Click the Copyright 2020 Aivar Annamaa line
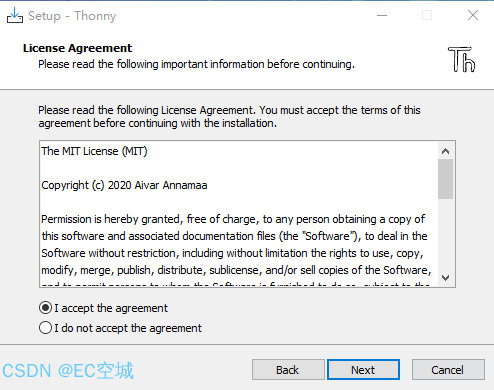Image resolution: width=494 pixels, height=390 pixels. coord(124,185)
